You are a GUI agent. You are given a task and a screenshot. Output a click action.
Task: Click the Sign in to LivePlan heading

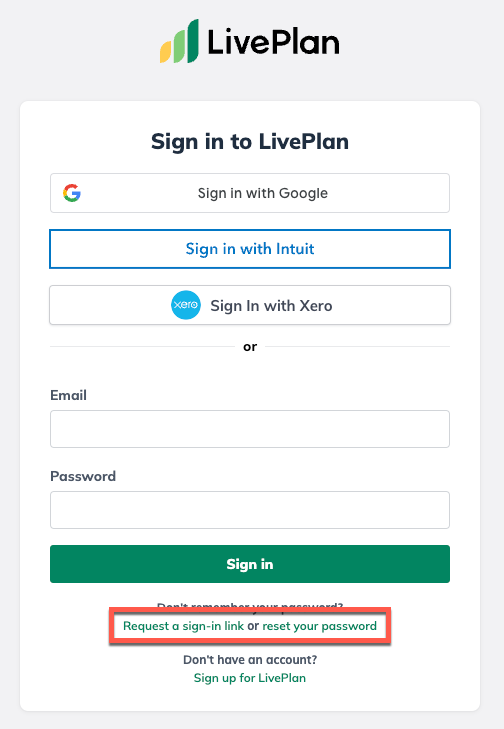click(250, 141)
